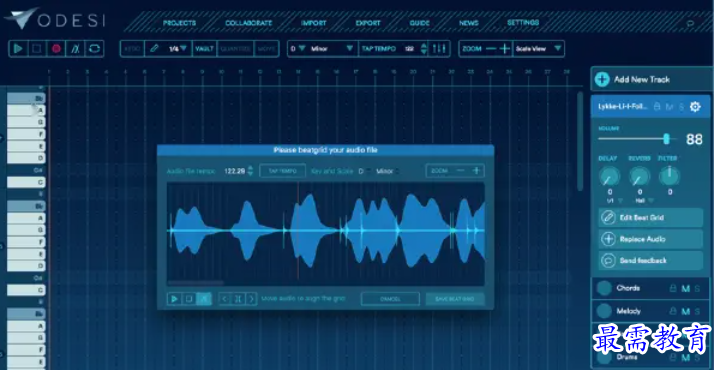Hit the red record button
The height and width of the screenshot is (370, 717).
(x=56, y=48)
